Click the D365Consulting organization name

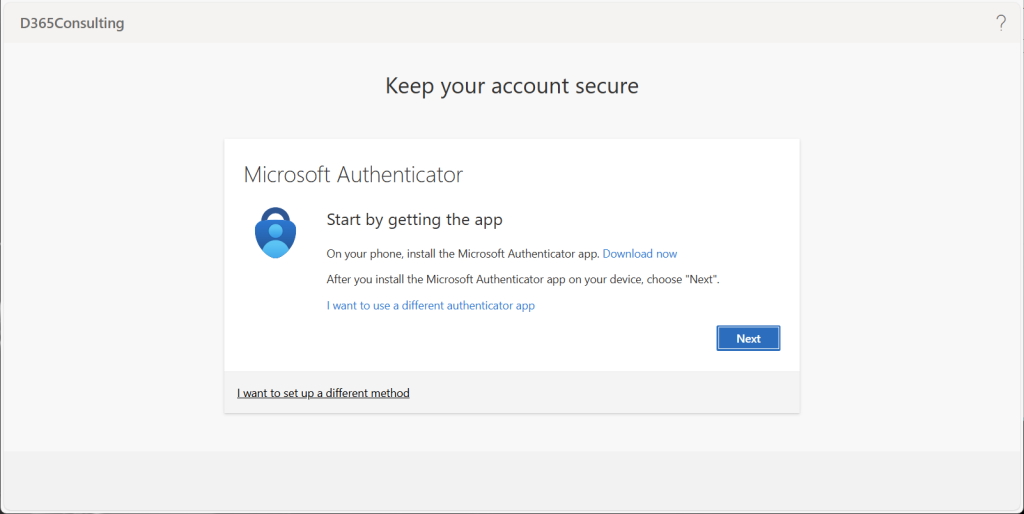click(x=72, y=23)
